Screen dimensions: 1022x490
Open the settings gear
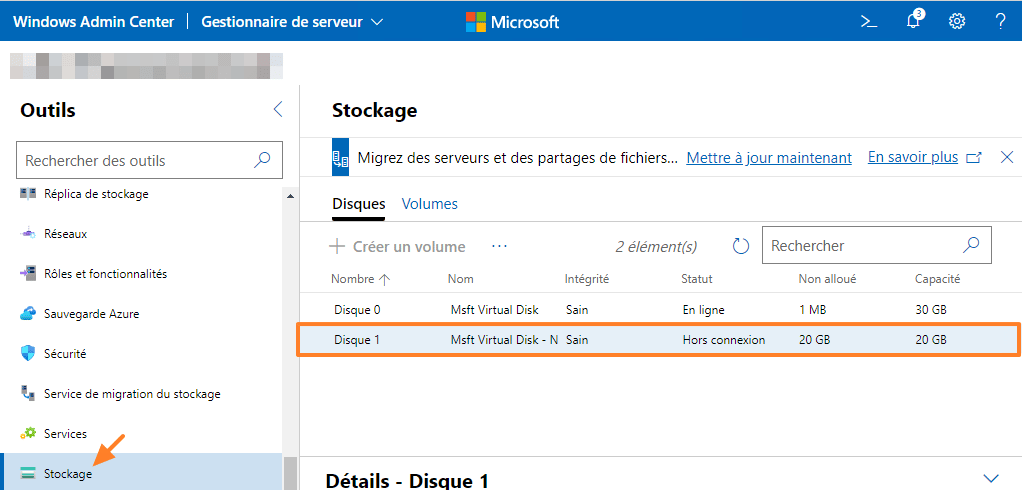coord(957,21)
